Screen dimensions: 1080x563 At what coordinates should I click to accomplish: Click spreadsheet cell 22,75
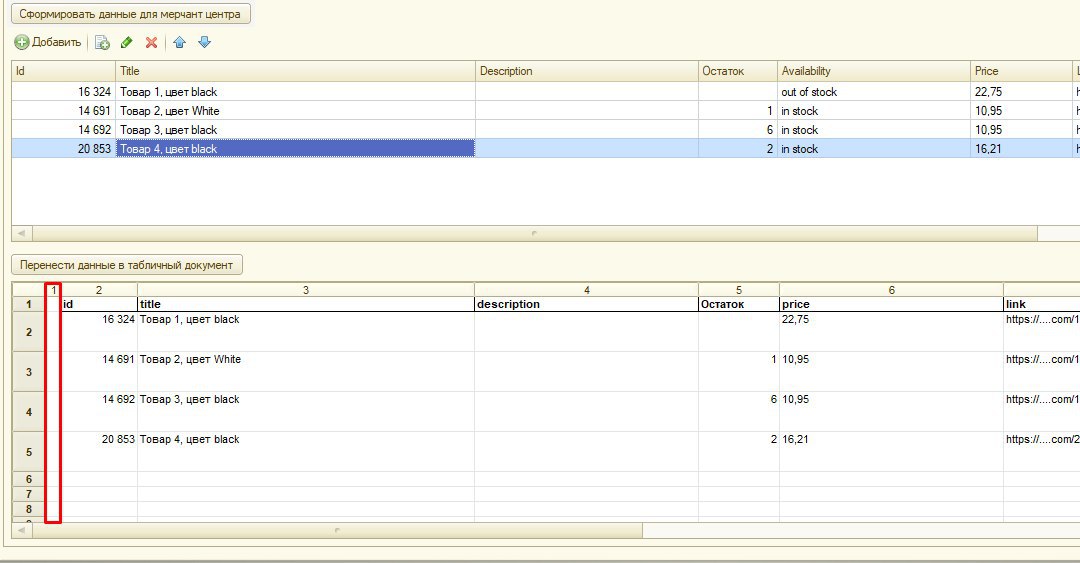tap(891, 332)
